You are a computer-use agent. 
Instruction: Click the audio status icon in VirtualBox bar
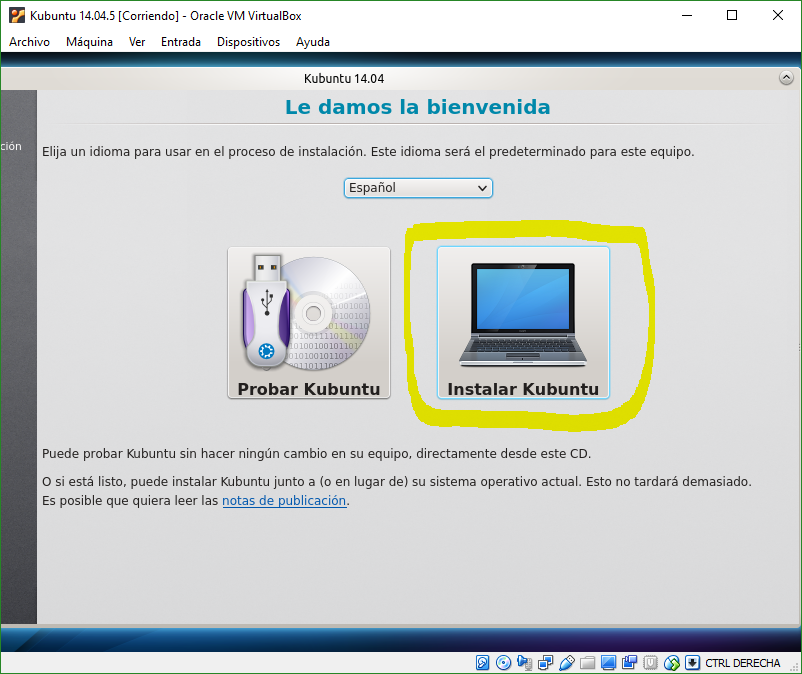[525, 663]
